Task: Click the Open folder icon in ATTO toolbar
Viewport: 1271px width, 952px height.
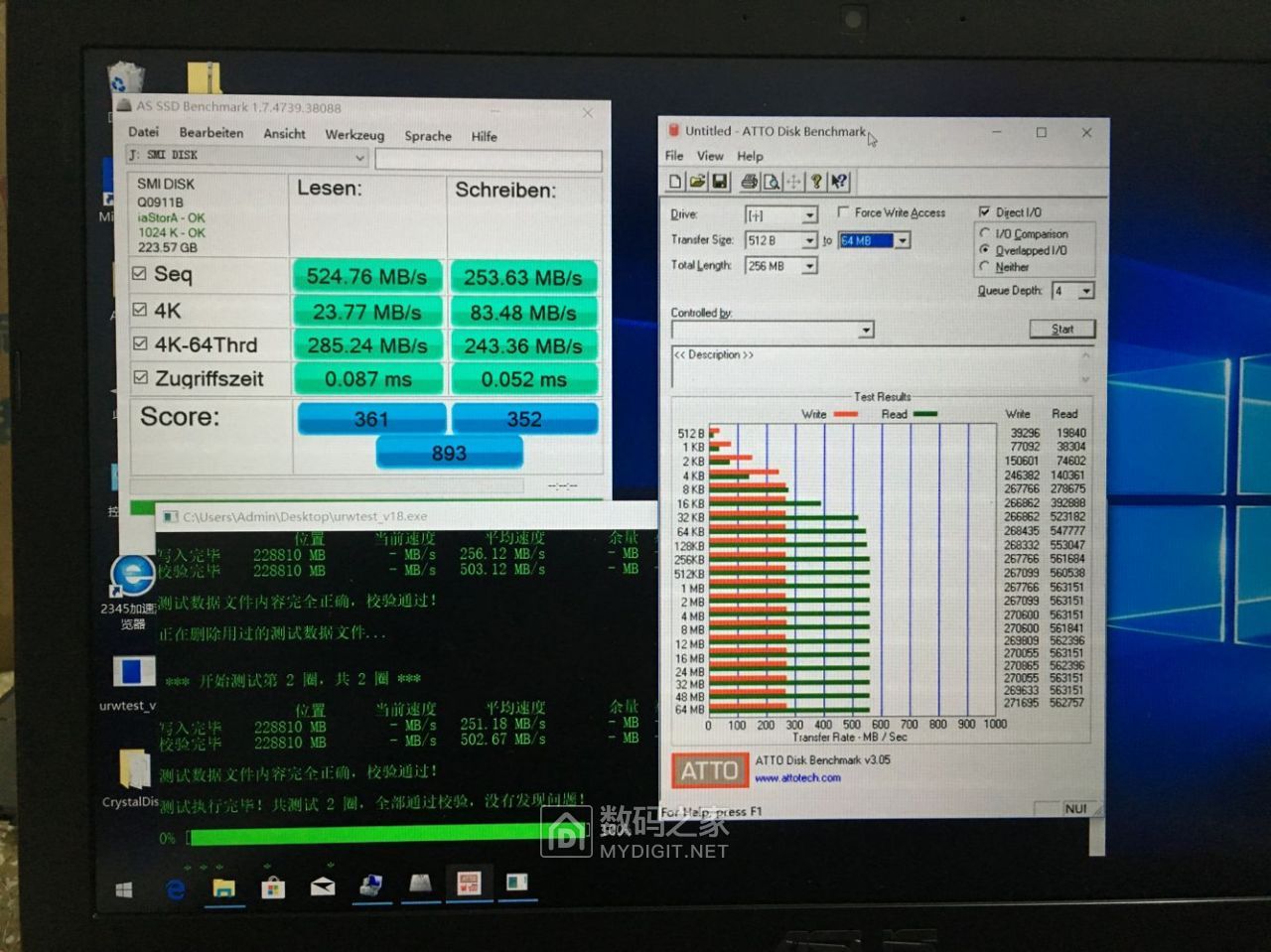Action: click(698, 182)
